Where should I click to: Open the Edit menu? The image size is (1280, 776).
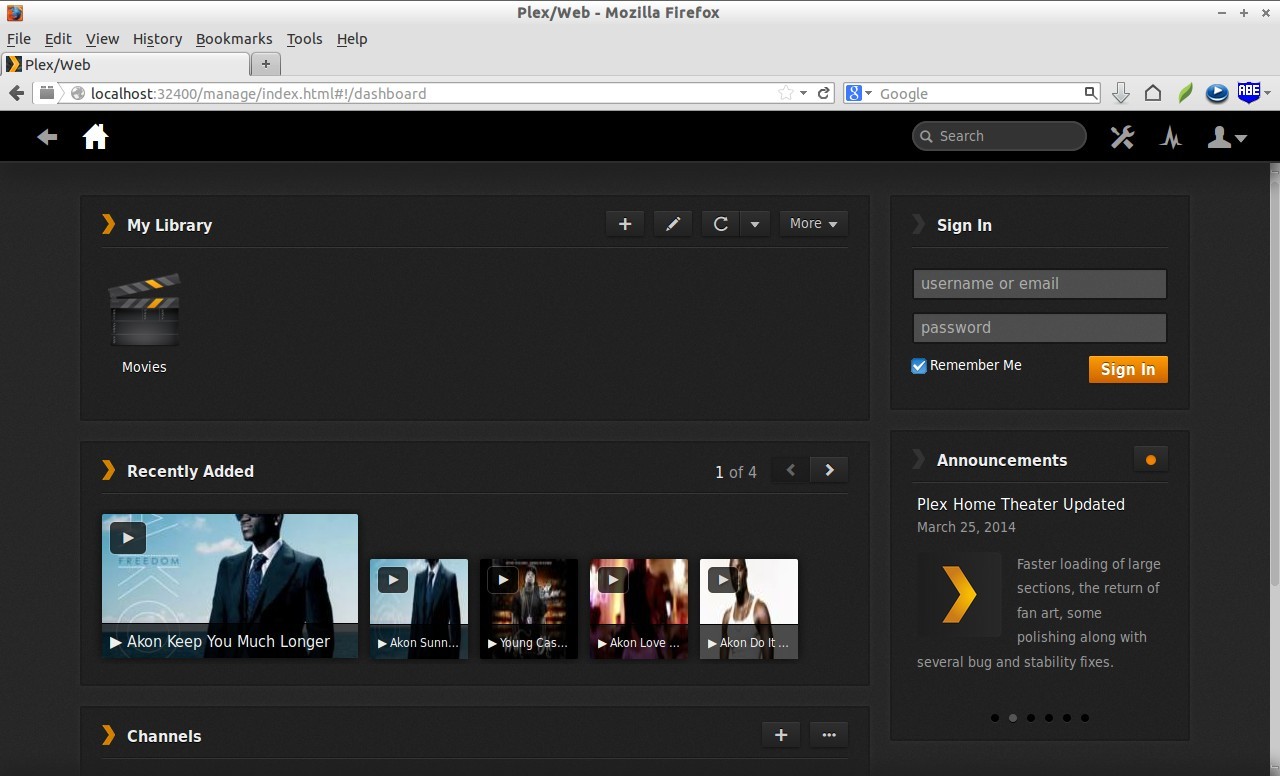coord(58,39)
